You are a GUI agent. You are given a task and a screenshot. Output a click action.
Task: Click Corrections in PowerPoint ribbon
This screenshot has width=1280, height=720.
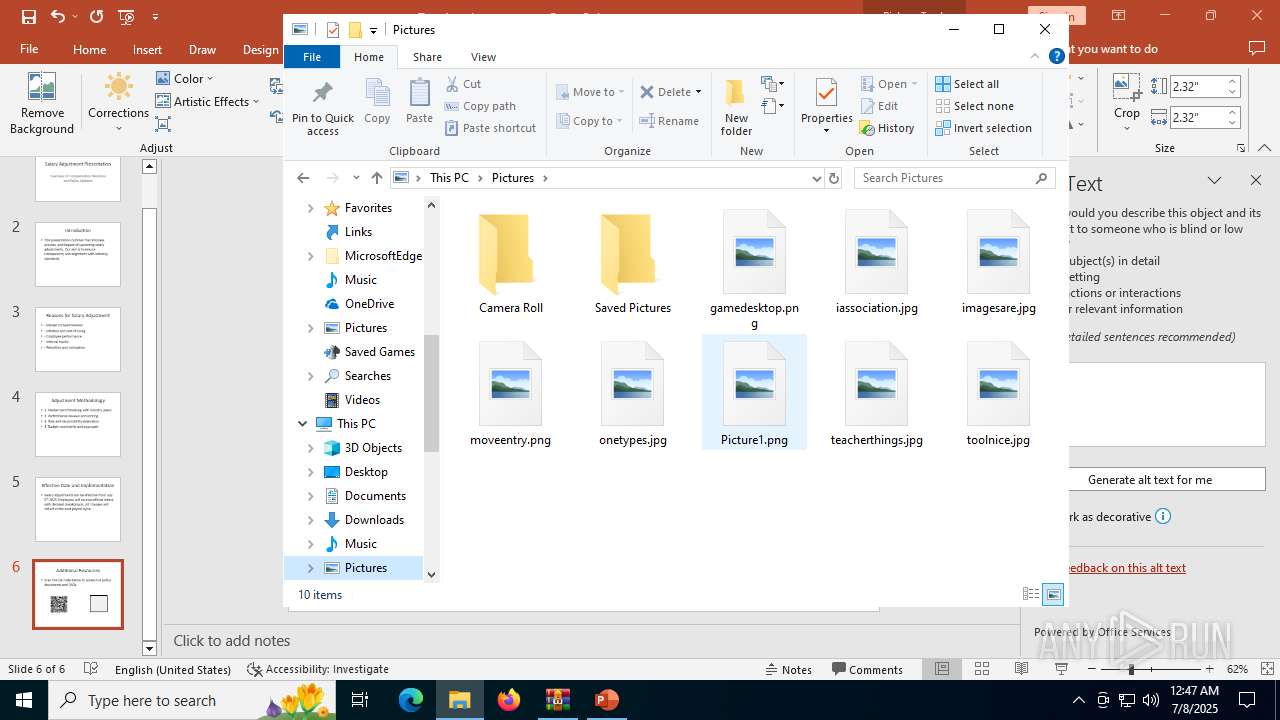[x=118, y=104]
